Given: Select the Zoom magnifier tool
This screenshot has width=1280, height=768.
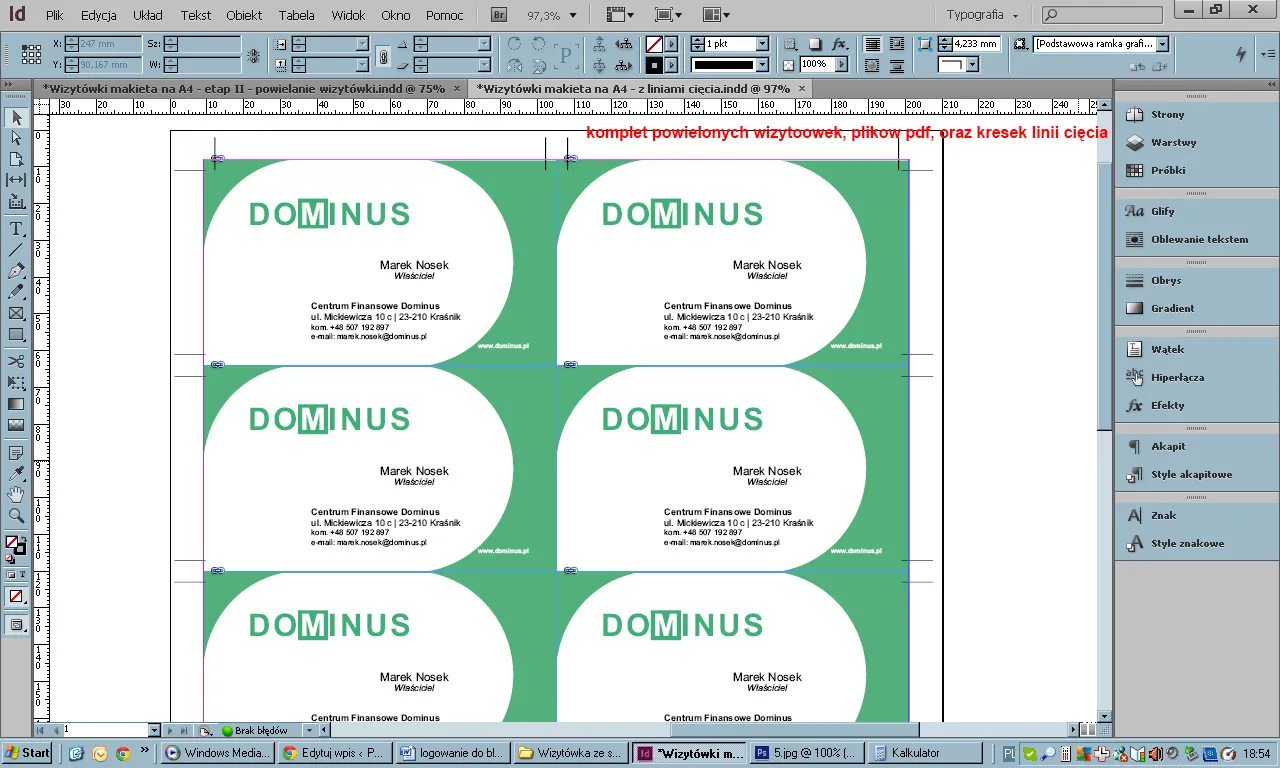Looking at the screenshot, I should (x=16, y=516).
